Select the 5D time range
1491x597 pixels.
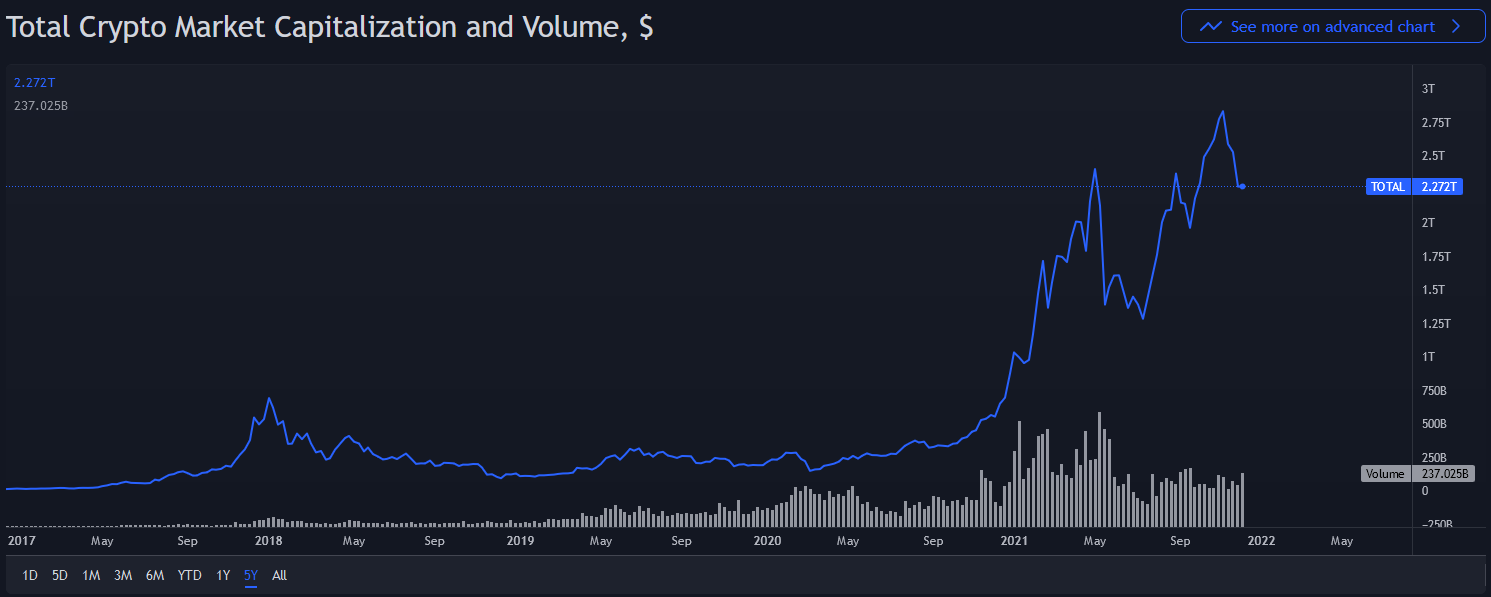60,575
